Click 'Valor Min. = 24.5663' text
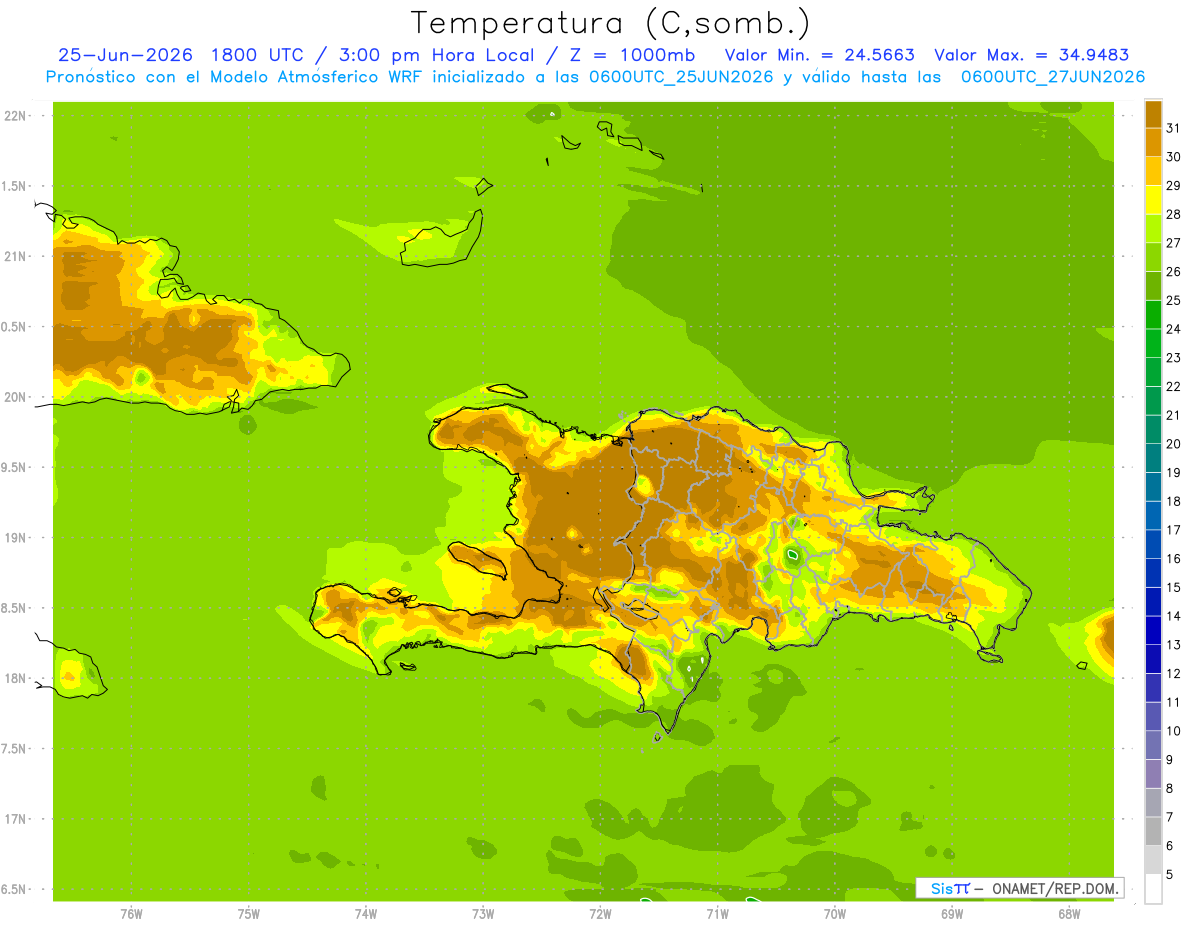Image resolution: width=1200 pixels, height=927 pixels. pyautogui.click(x=819, y=55)
